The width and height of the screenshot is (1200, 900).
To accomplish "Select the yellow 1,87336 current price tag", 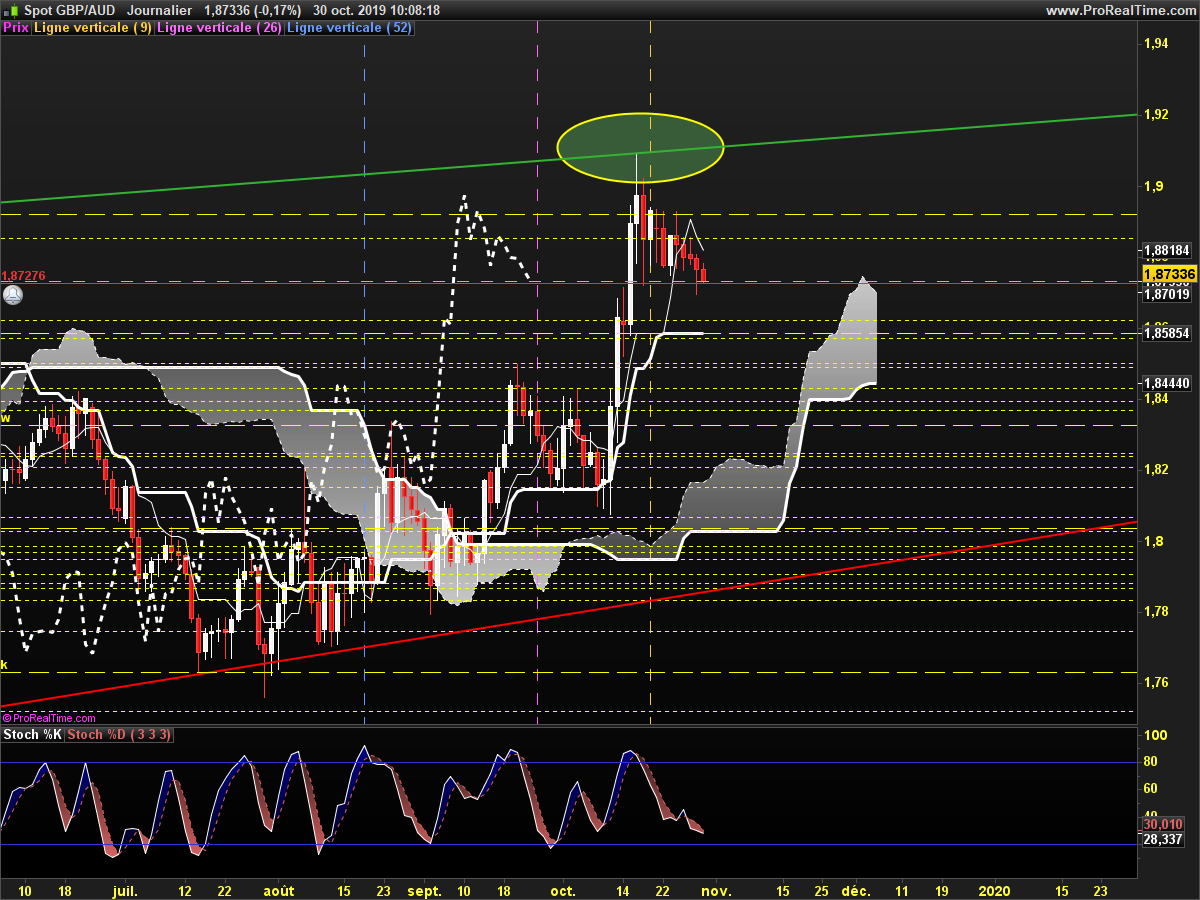I will coord(1169,274).
